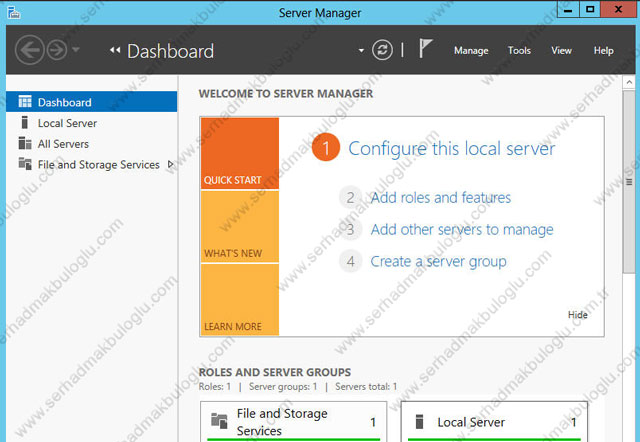Hide the welcome tile

click(578, 315)
